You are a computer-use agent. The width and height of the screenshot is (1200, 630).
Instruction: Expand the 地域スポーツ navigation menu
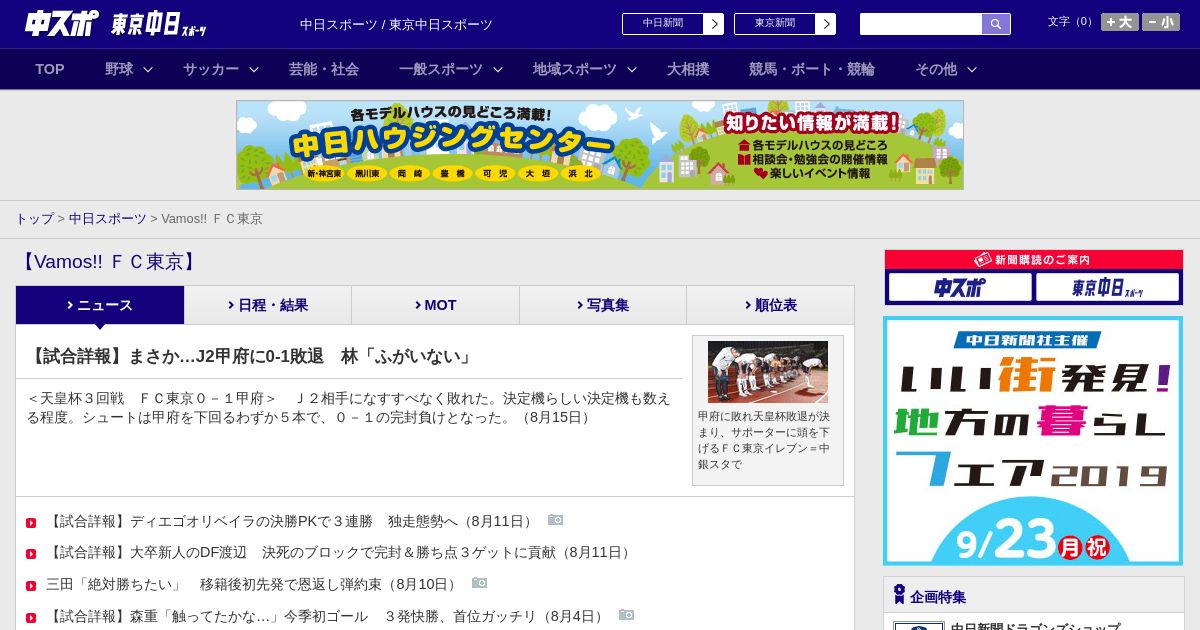pyautogui.click(x=584, y=69)
